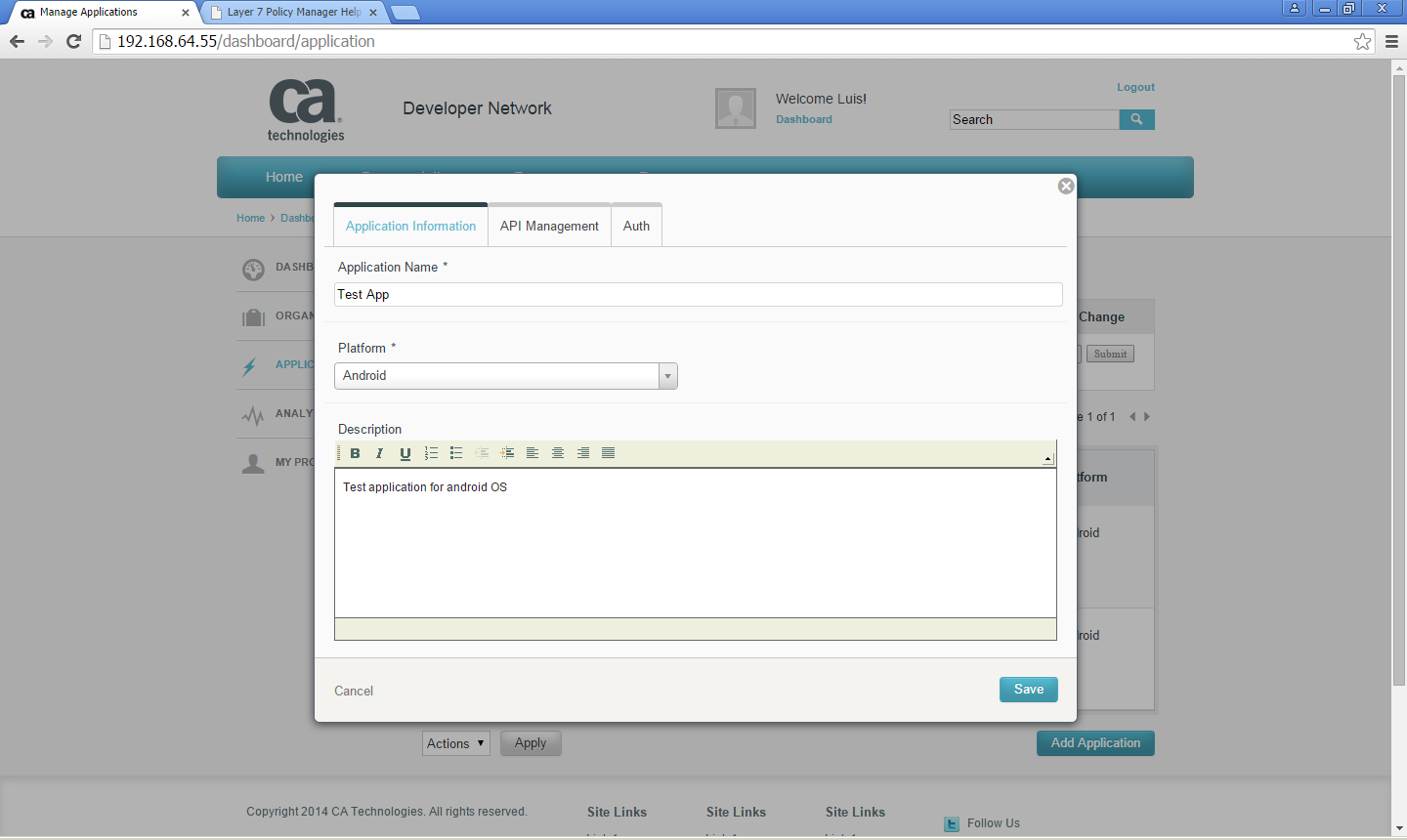Click the Twitter Follow Us icon

coord(951,824)
